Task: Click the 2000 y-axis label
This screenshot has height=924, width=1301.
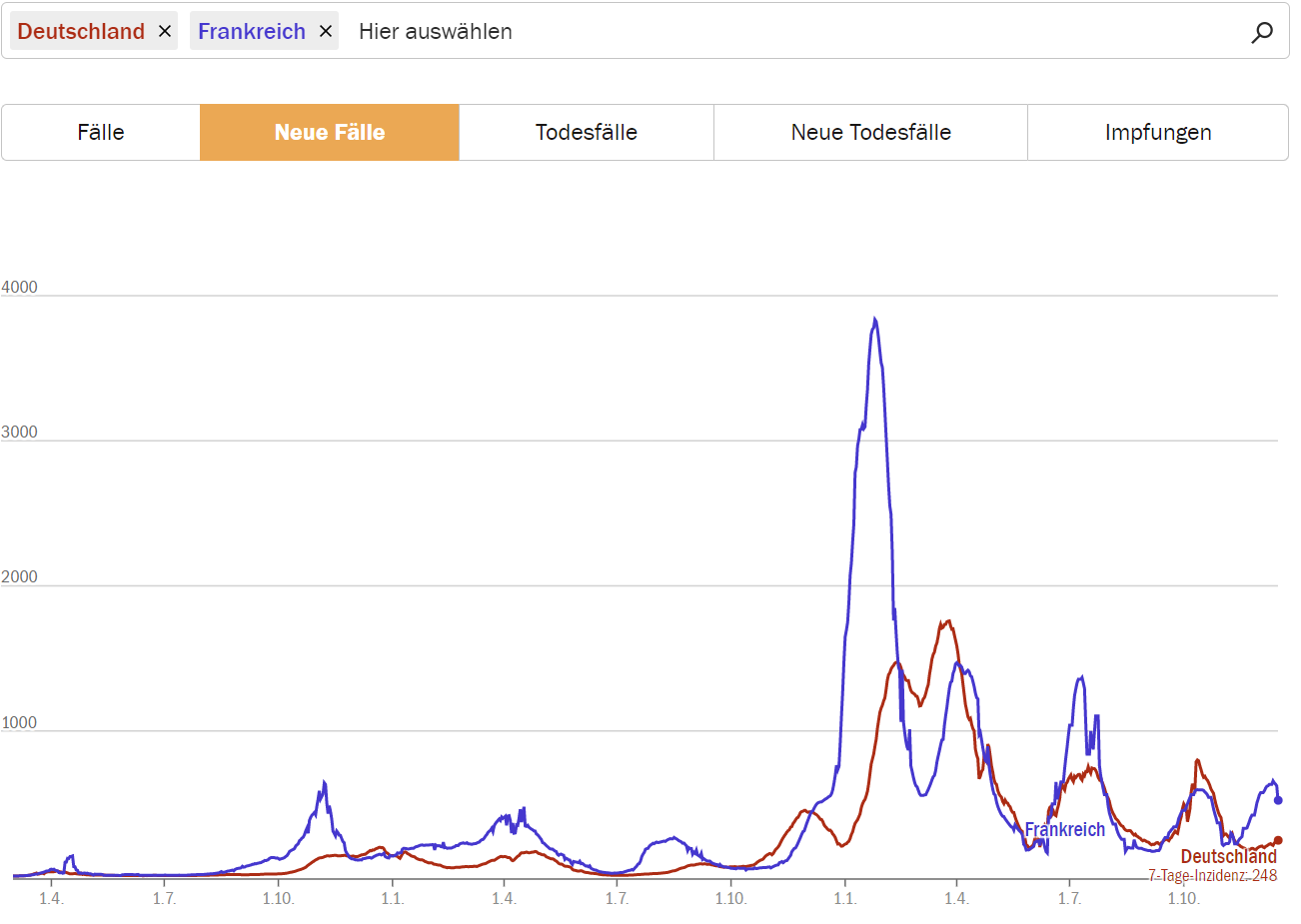Action: [19, 577]
